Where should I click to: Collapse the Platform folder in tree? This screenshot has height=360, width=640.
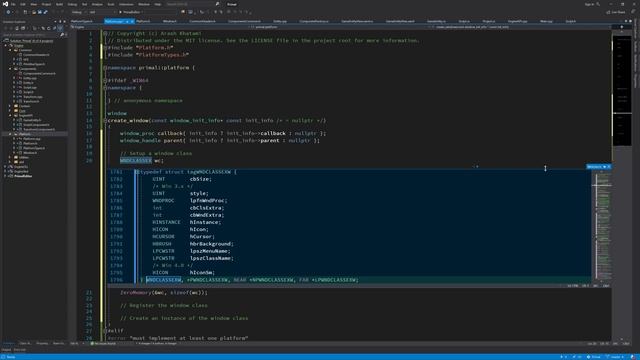[x=10, y=134]
